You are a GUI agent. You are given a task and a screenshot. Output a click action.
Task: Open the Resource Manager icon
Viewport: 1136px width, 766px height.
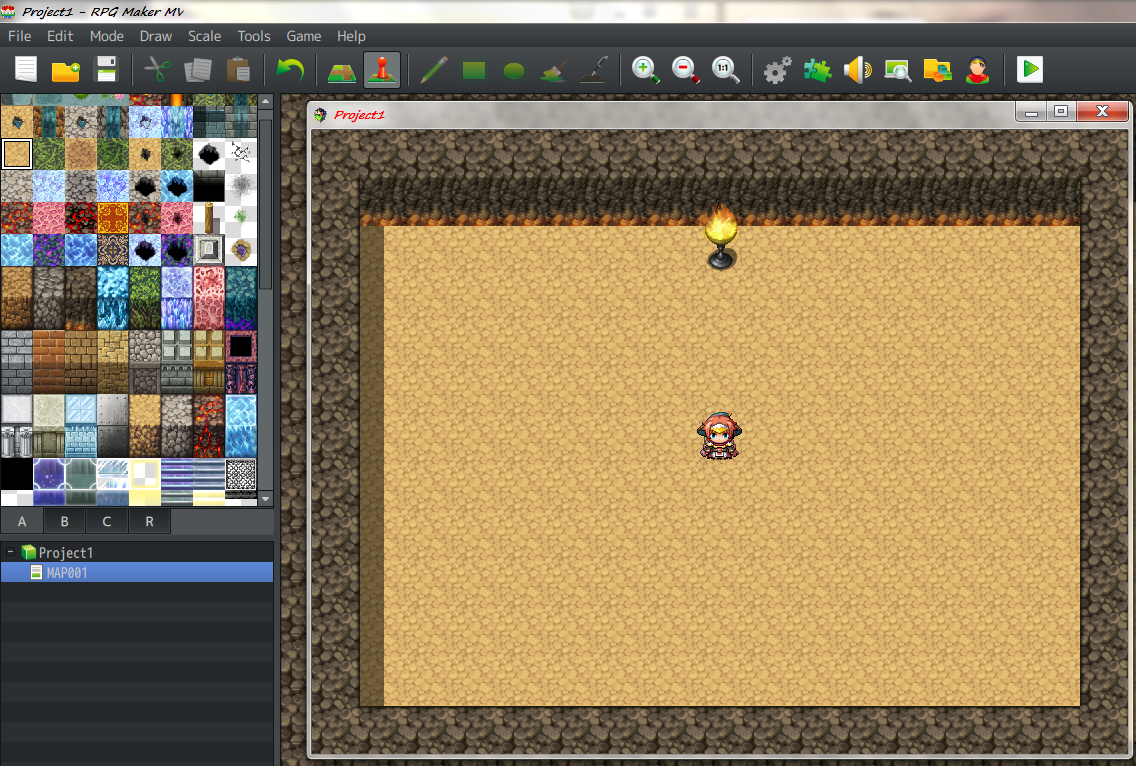coord(937,70)
